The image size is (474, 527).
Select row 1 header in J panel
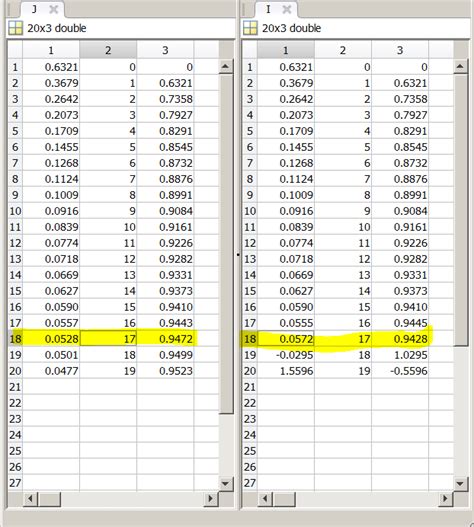(15, 67)
